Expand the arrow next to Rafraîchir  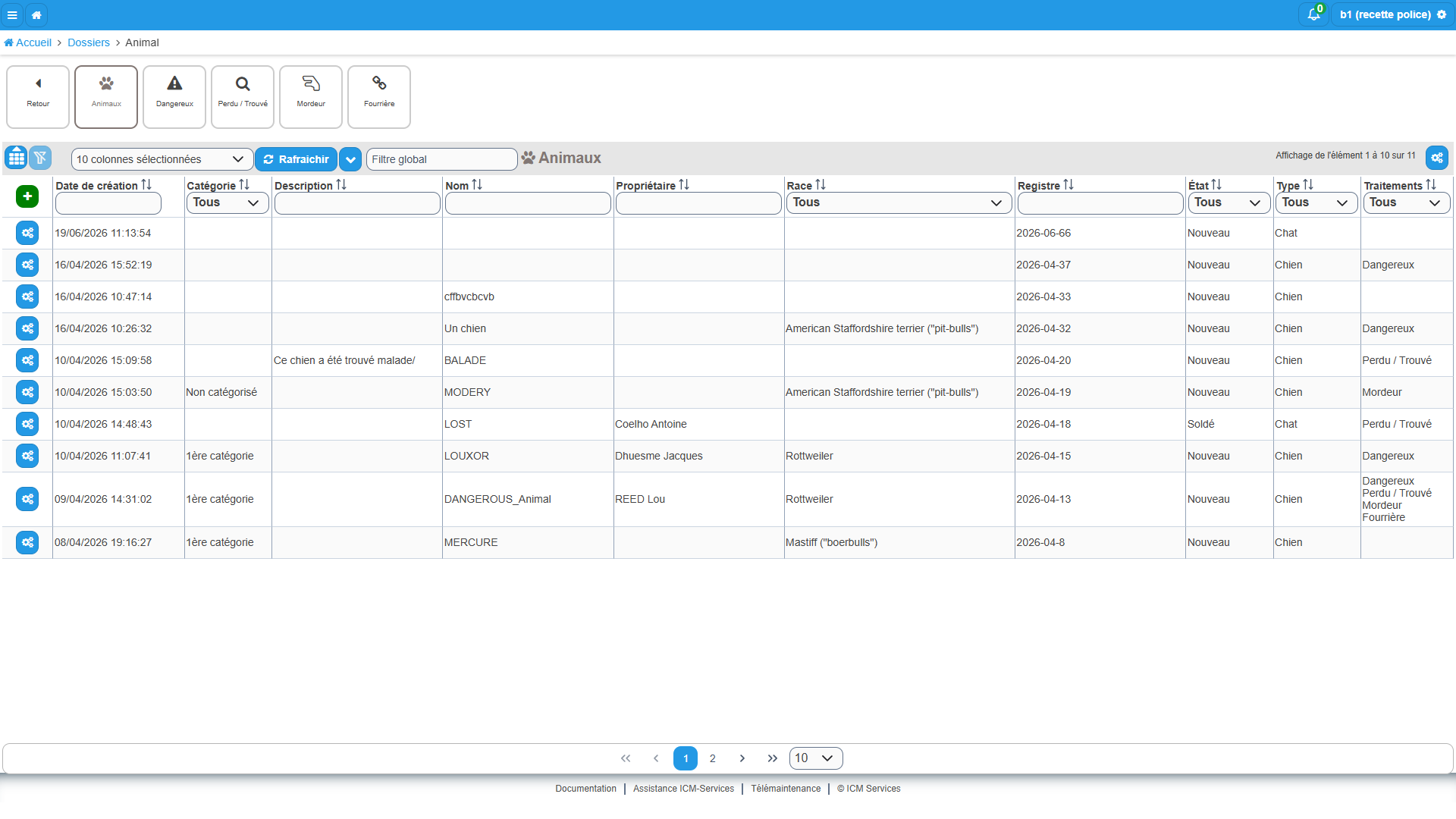coord(350,159)
